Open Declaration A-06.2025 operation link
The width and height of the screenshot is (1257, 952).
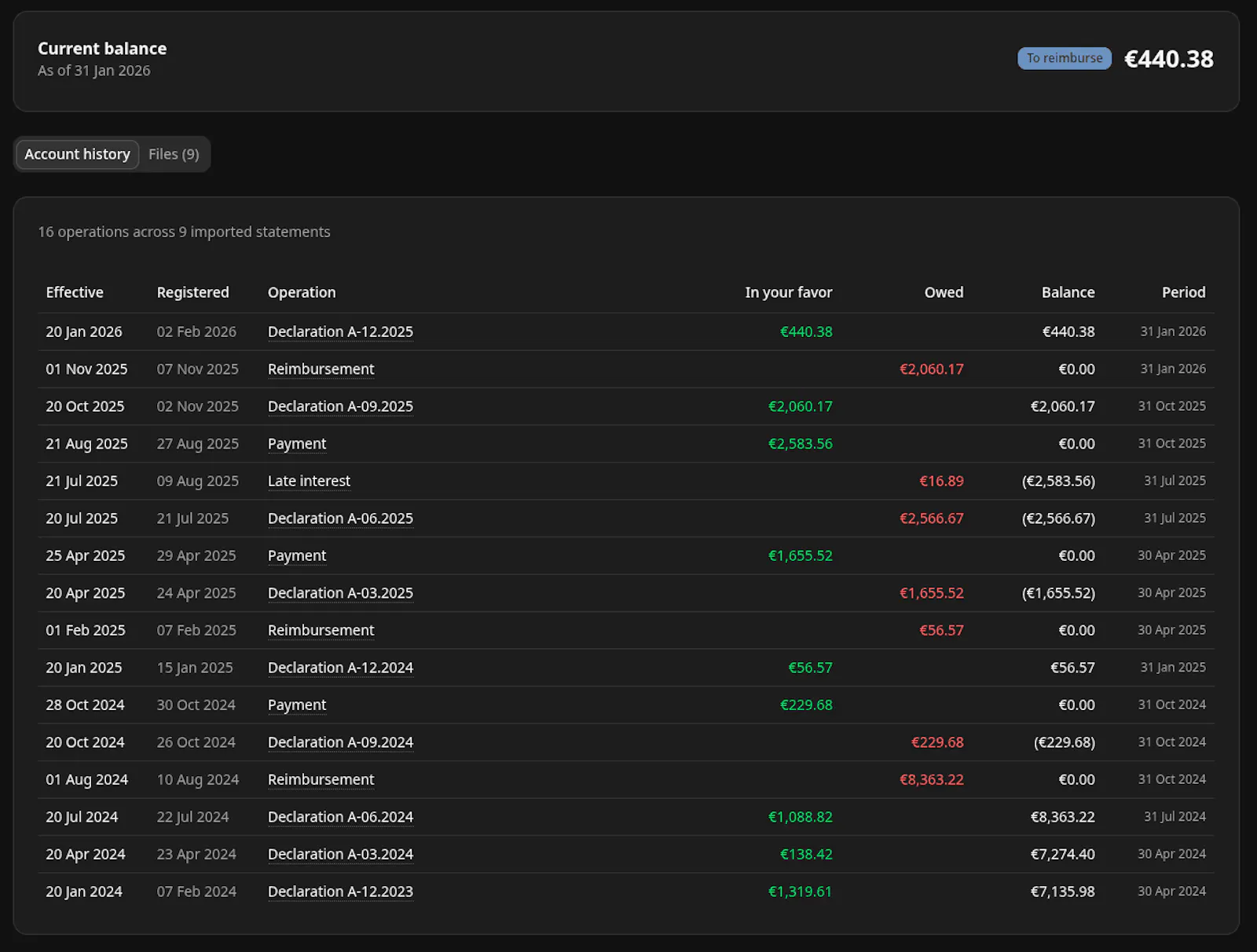340,518
